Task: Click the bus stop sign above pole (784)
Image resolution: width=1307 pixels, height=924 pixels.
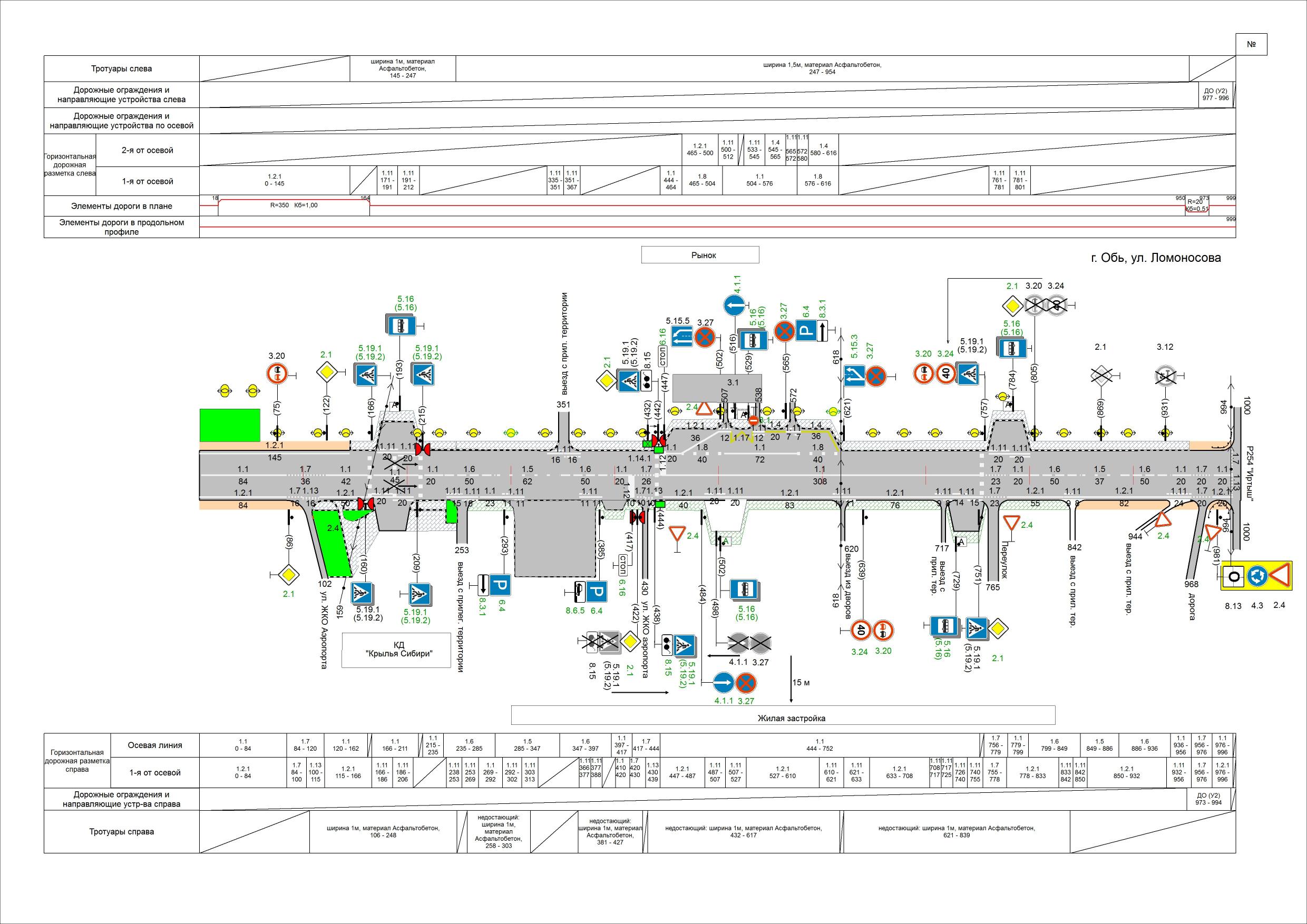Action: point(1011,348)
